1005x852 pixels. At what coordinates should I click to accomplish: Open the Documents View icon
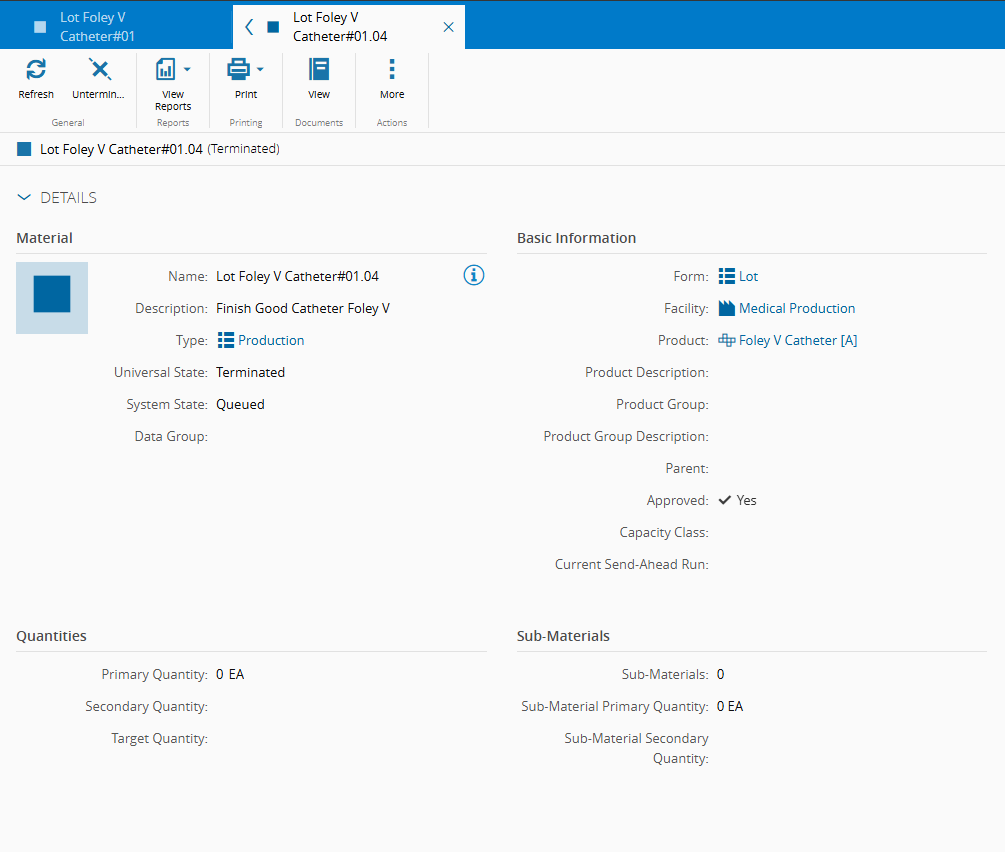(319, 70)
